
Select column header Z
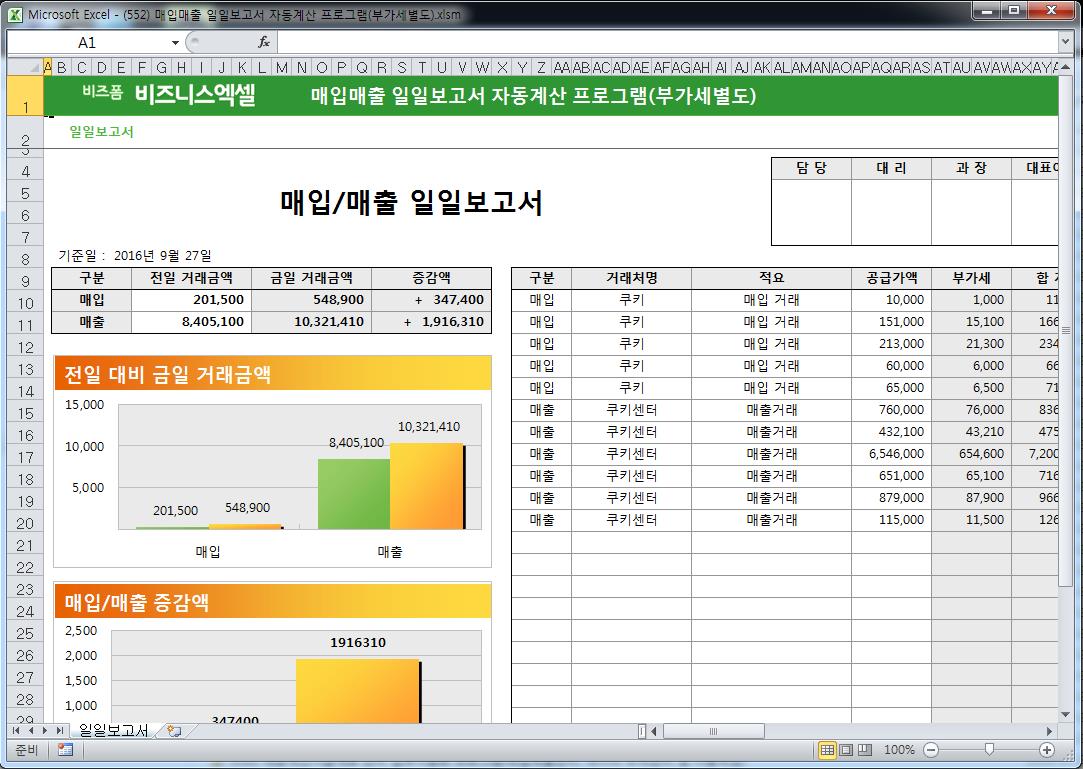541,68
